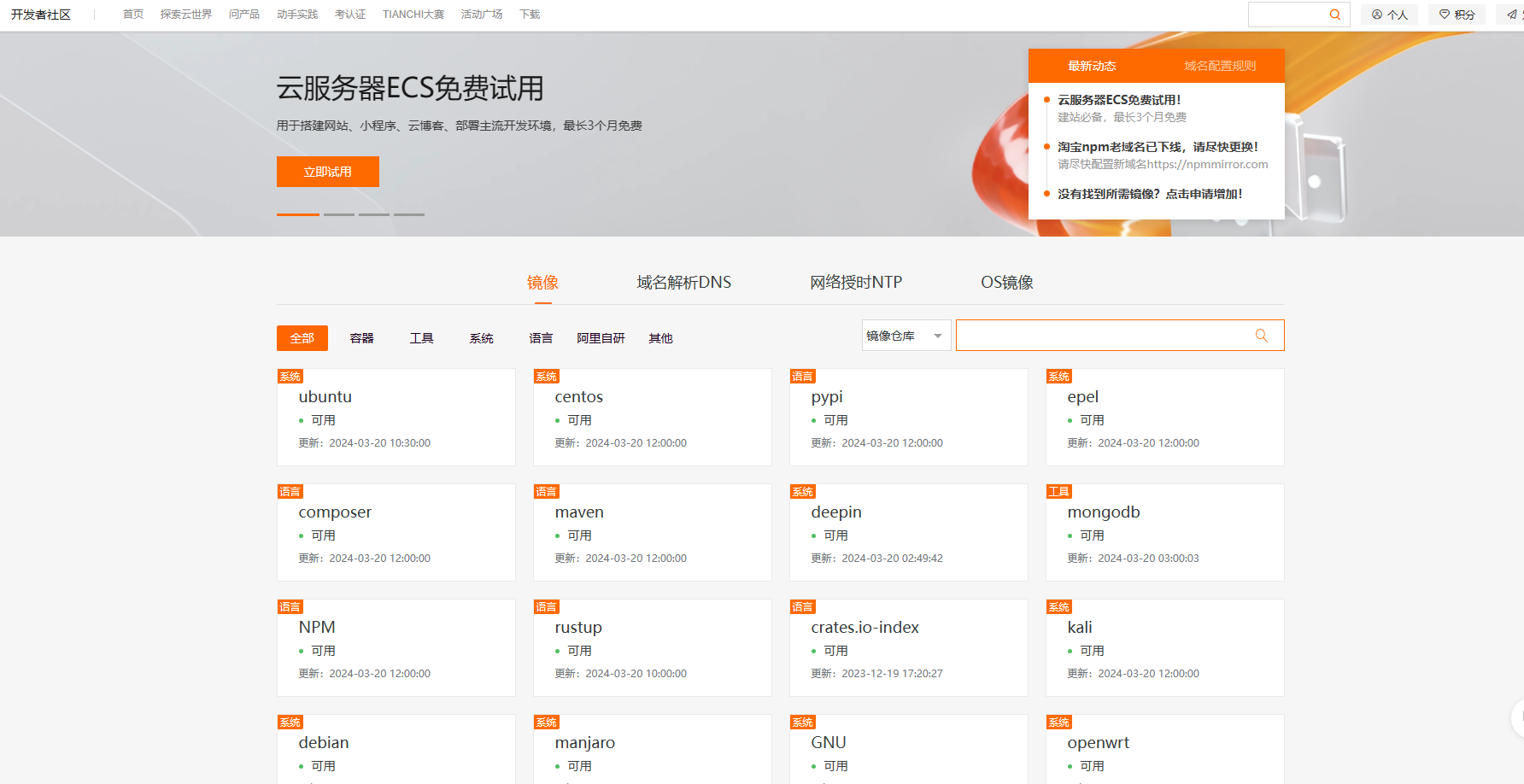Screen dimensions: 1524x784
Task: Expand the 镜像仓库 dropdown
Action: click(x=906, y=336)
